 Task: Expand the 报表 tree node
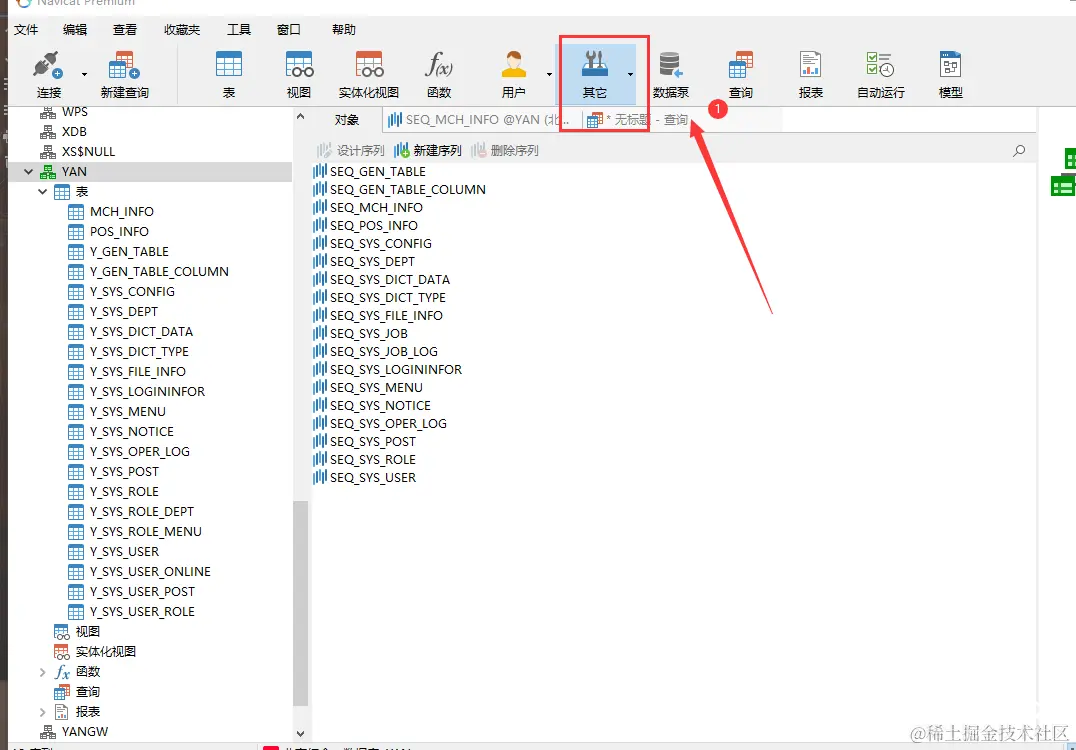[x=43, y=712]
